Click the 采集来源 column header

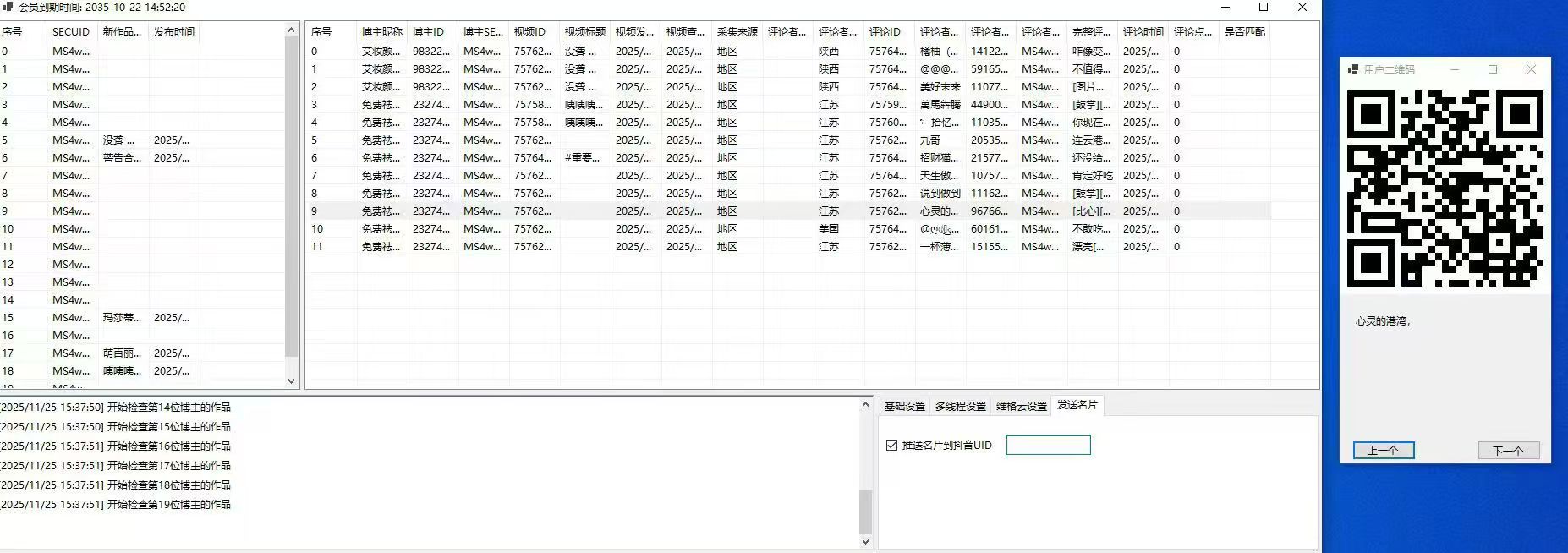tap(737, 32)
